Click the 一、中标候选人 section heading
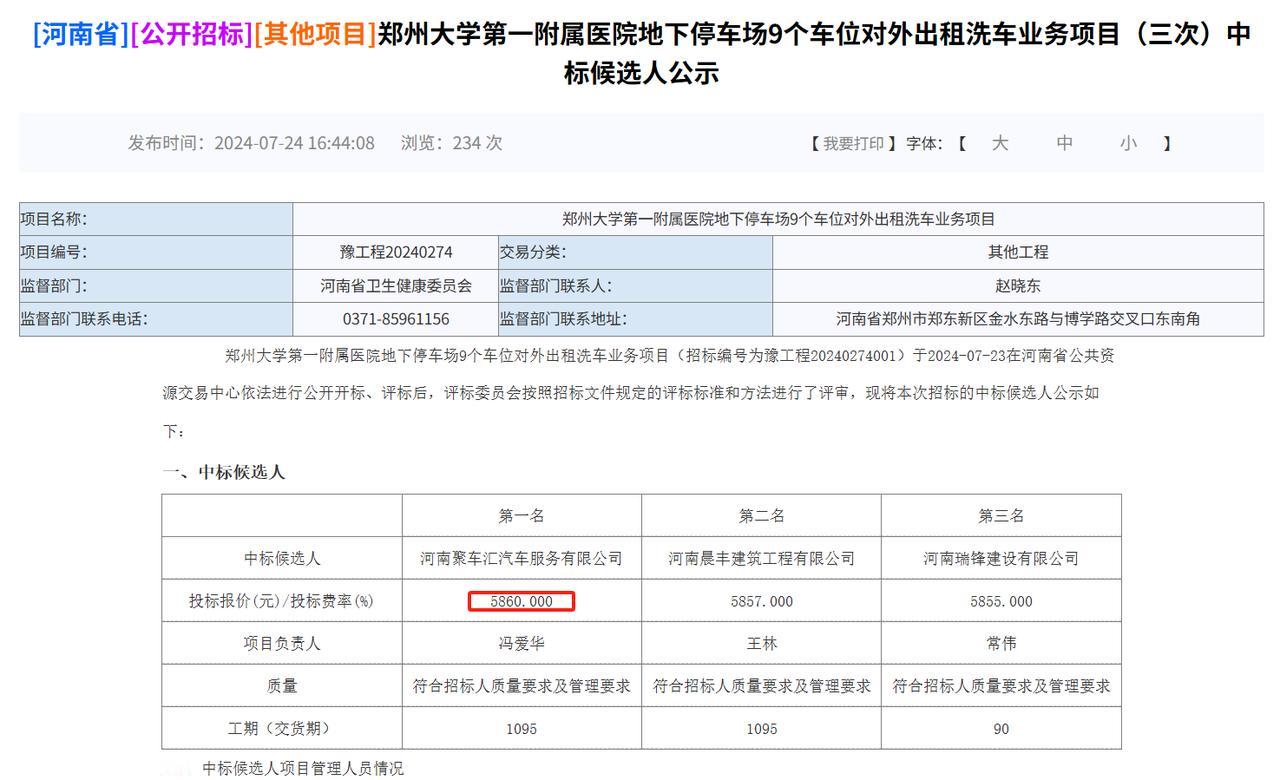Image resolution: width=1280 pixels, height=780 pixels. coord(224,472)
